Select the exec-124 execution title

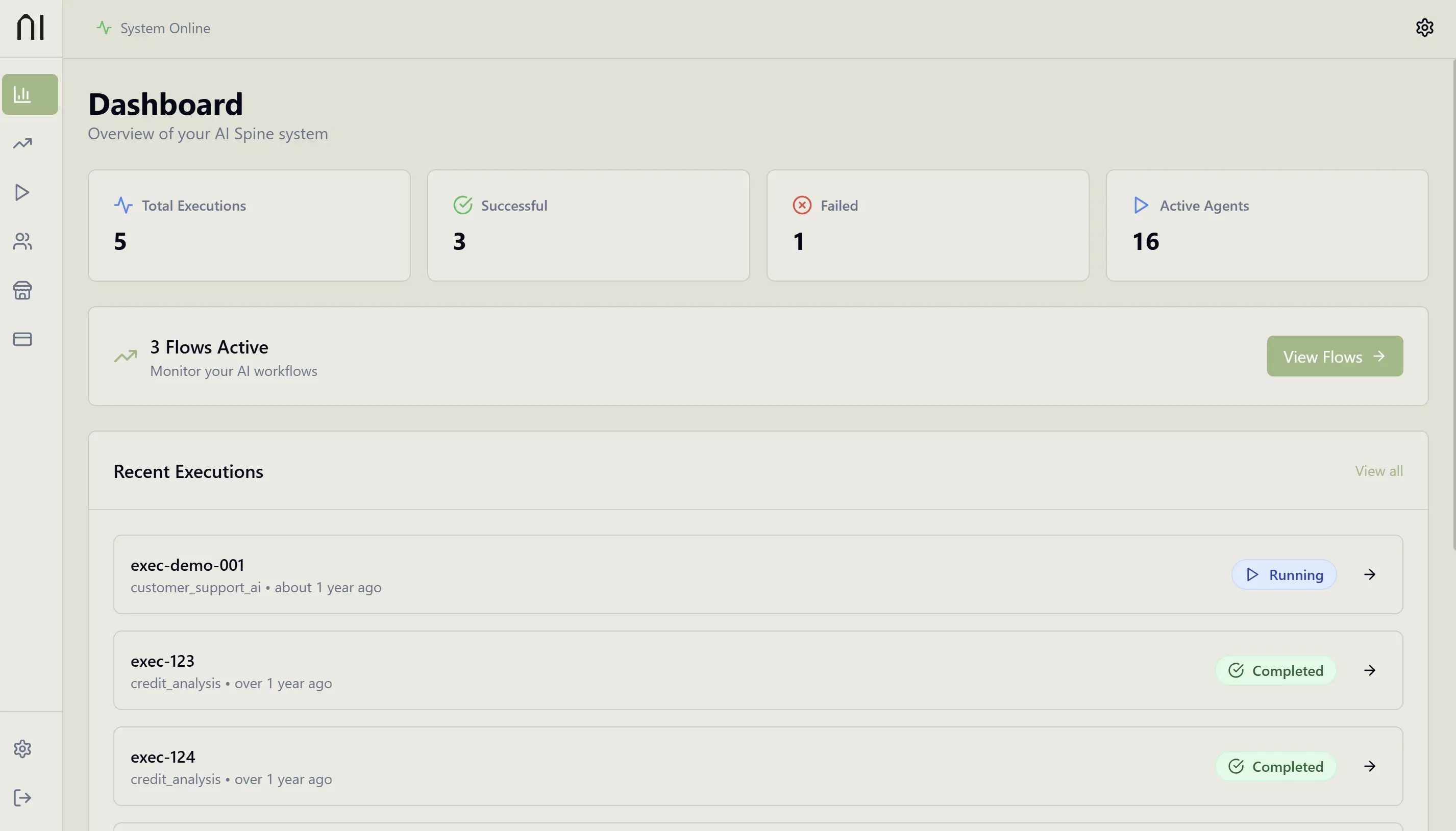click(x=163, y=756)
